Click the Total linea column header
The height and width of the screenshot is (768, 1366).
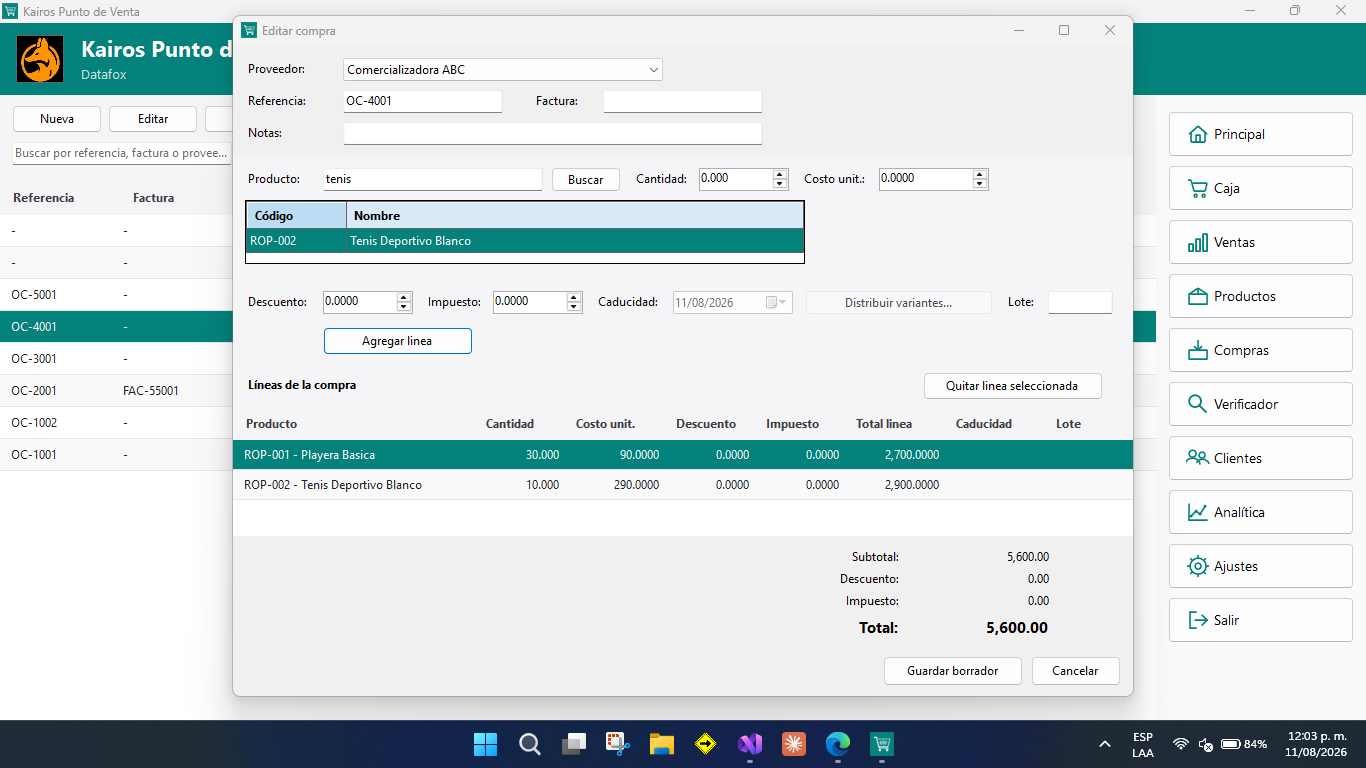(884, 424)
